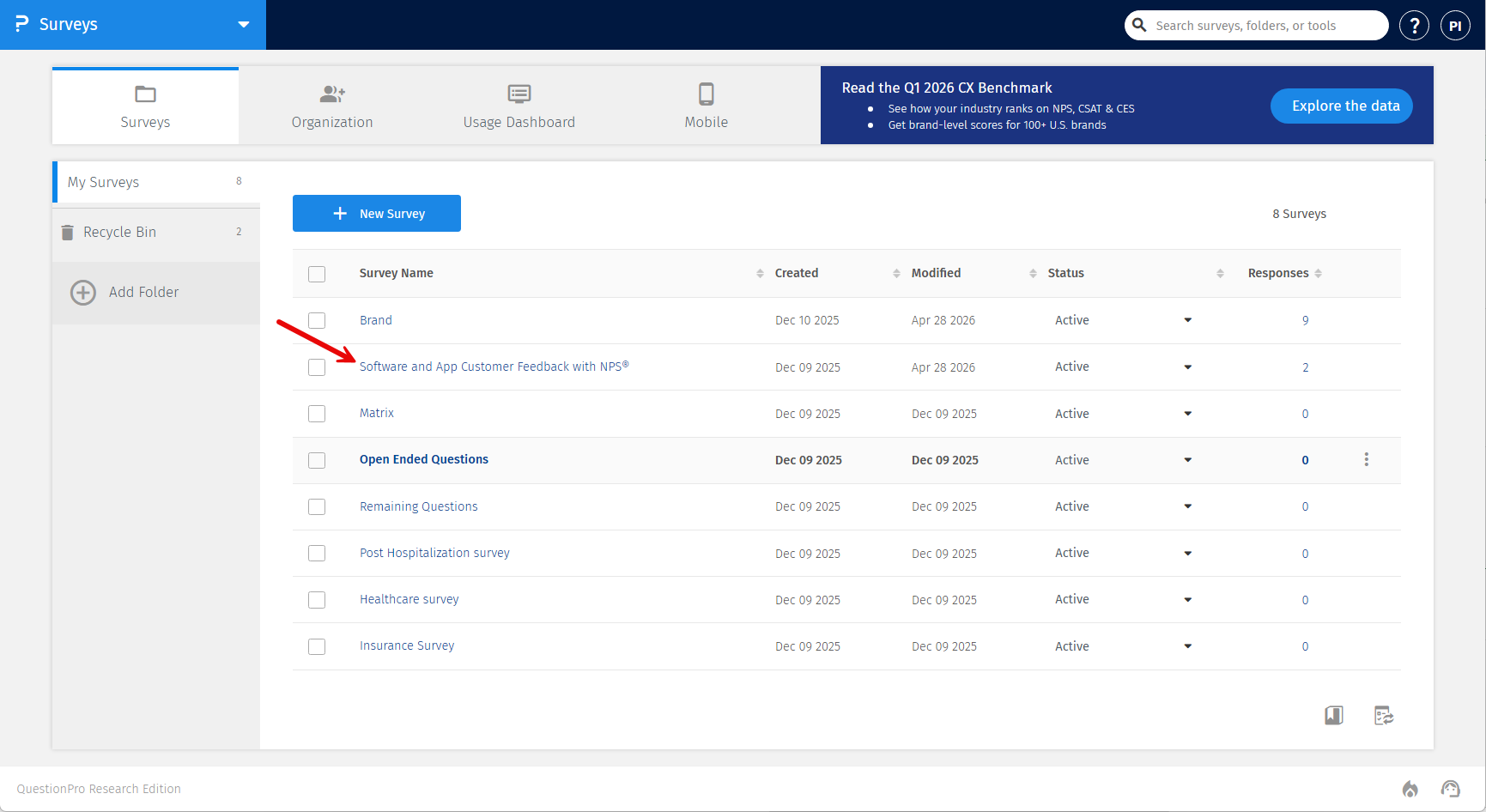
Task: Check the Insurance Survey checkbox
Action: click(317, 646)
